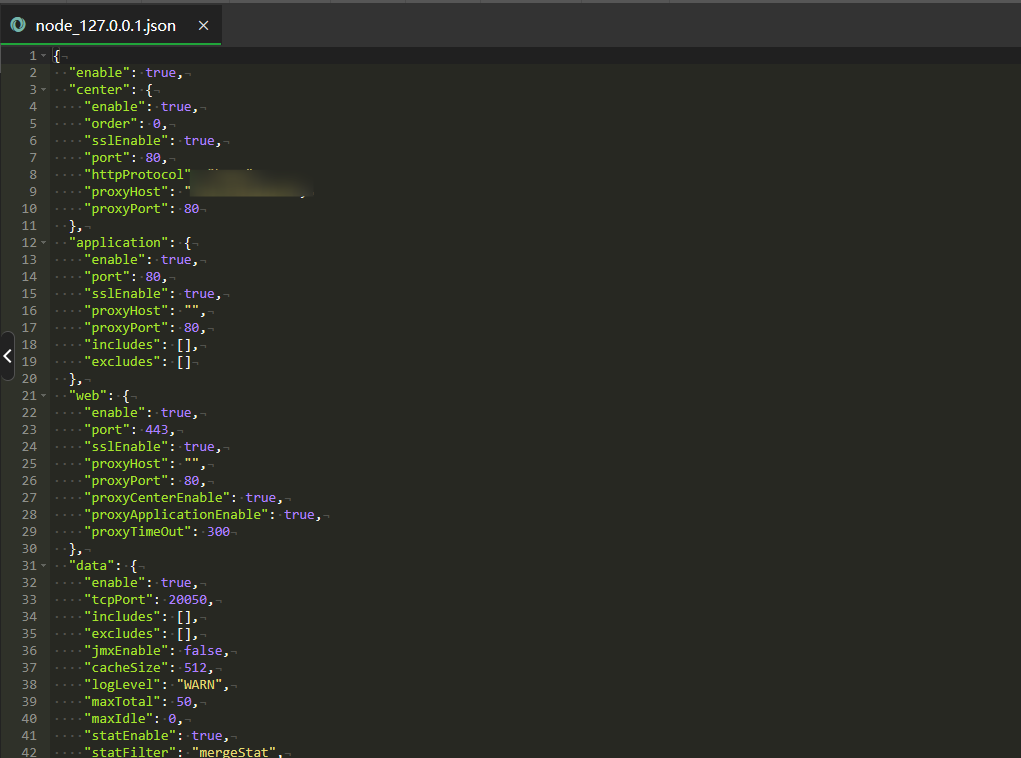The width and height of the screenshot is (1021, 758).
Task: Place cursor on the "proxyCenterEnable" key
Action: coord(160,498)
